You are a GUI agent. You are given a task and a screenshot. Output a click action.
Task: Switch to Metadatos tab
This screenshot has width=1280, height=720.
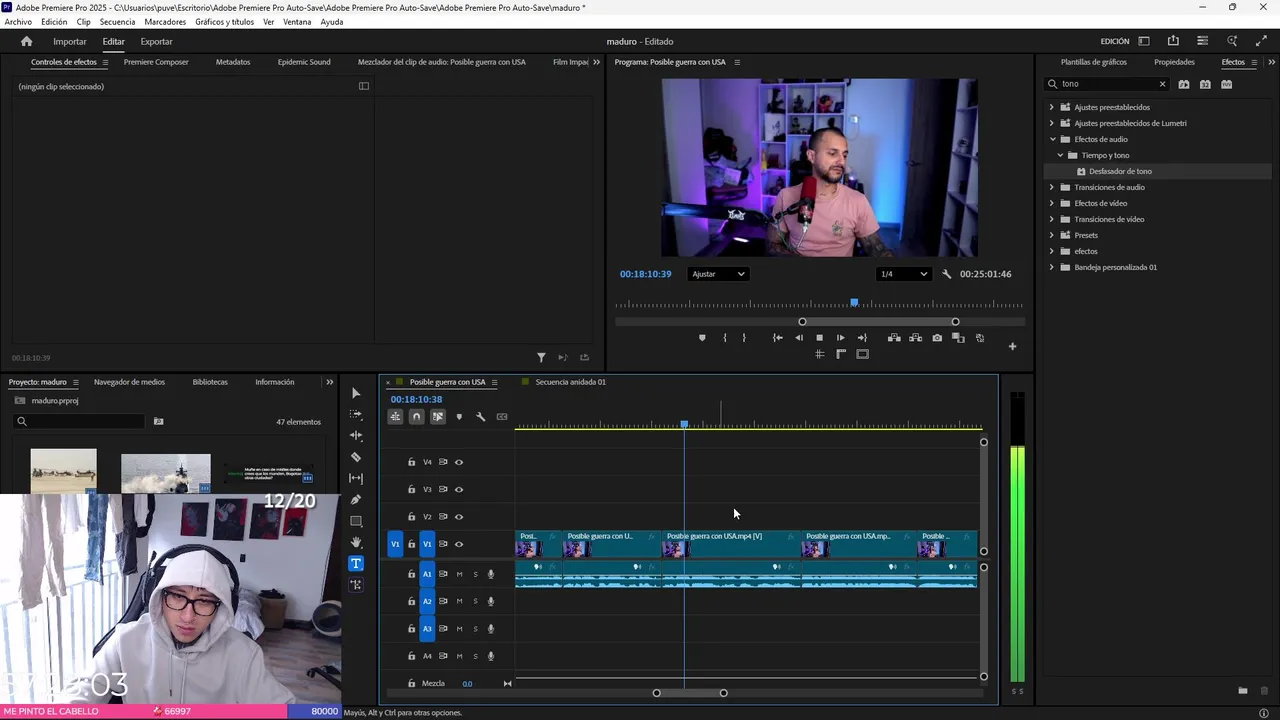[x=233, y=62]
